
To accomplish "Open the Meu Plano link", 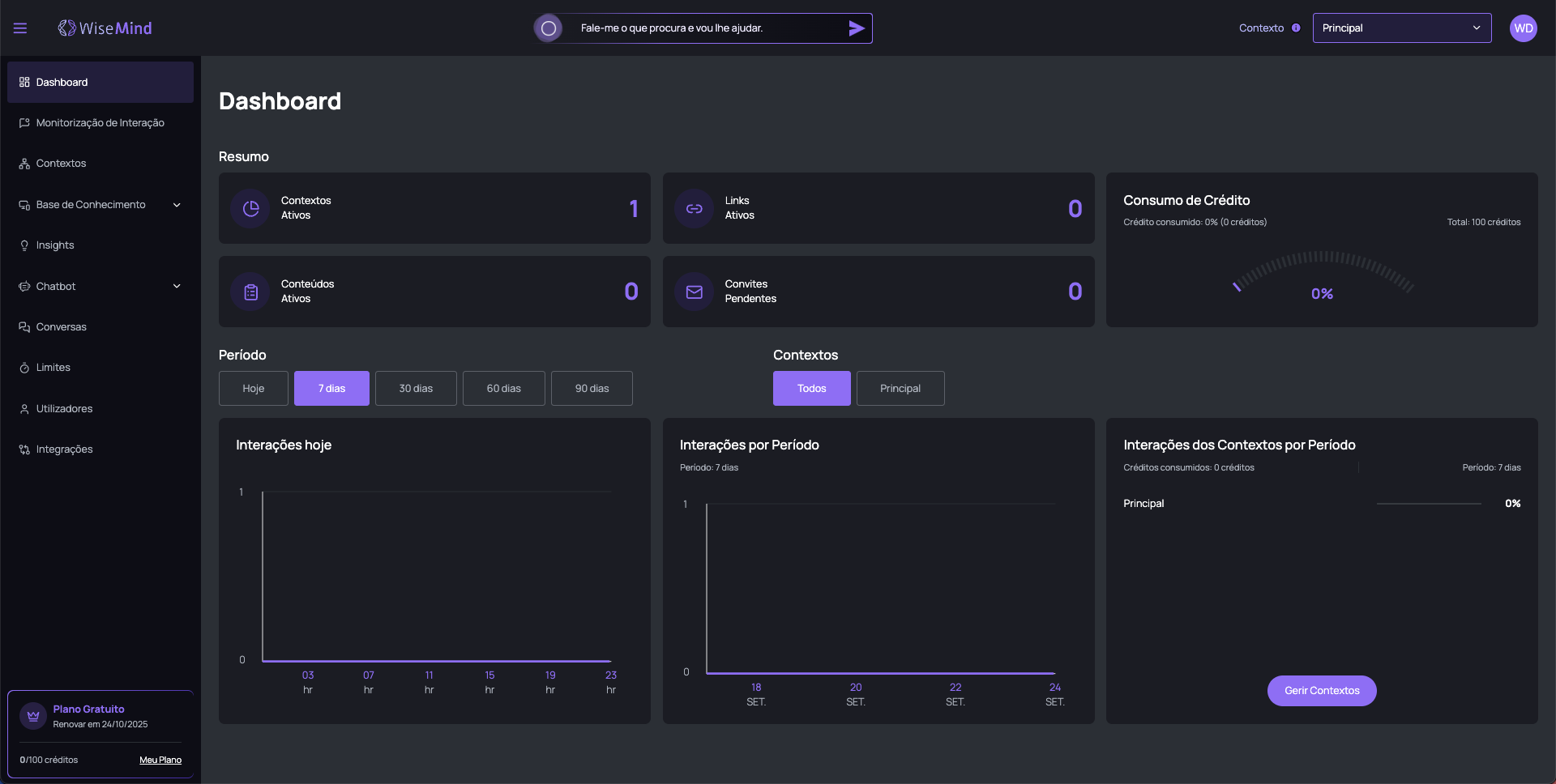I will (160, 761).
